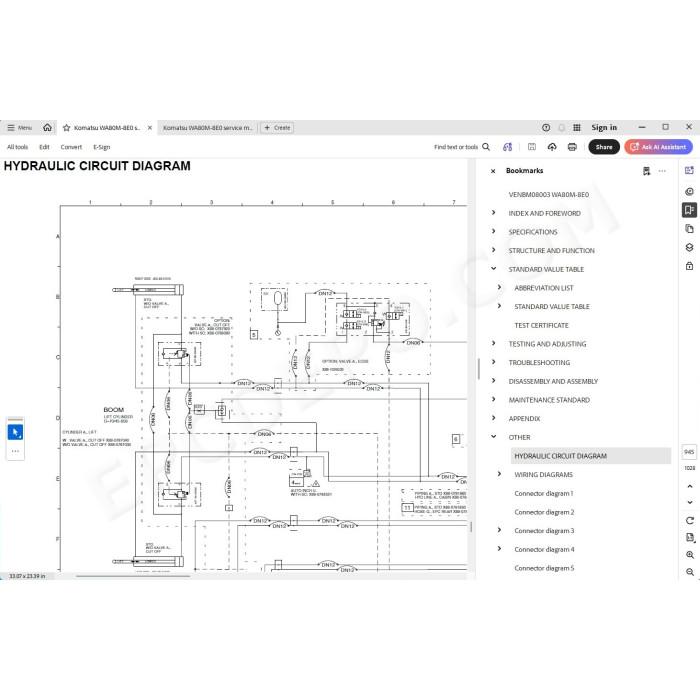Click the upload to cloud icon
Viewport: 700px width, 700px height.
click(x=552, y=147)
